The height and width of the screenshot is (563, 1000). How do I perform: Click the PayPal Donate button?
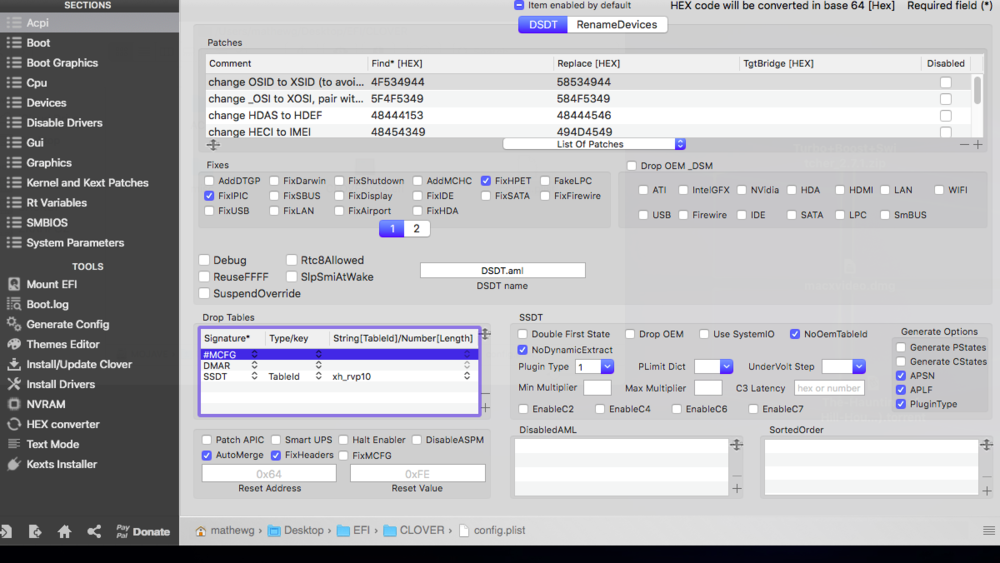click(x=142, y=532)
